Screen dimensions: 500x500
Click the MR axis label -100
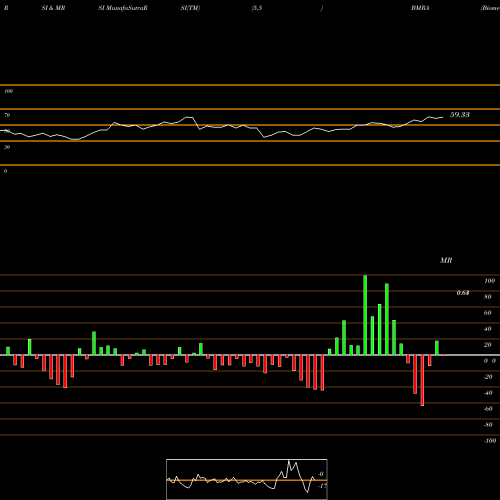(x=490, y=441)
